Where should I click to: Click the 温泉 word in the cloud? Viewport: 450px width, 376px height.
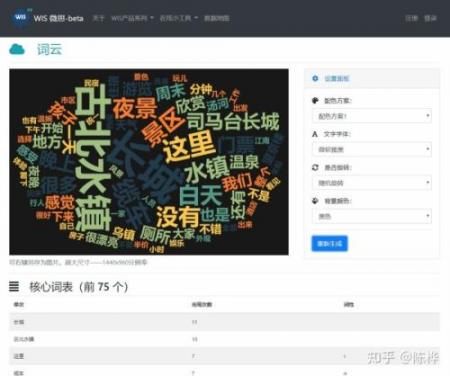244,163
